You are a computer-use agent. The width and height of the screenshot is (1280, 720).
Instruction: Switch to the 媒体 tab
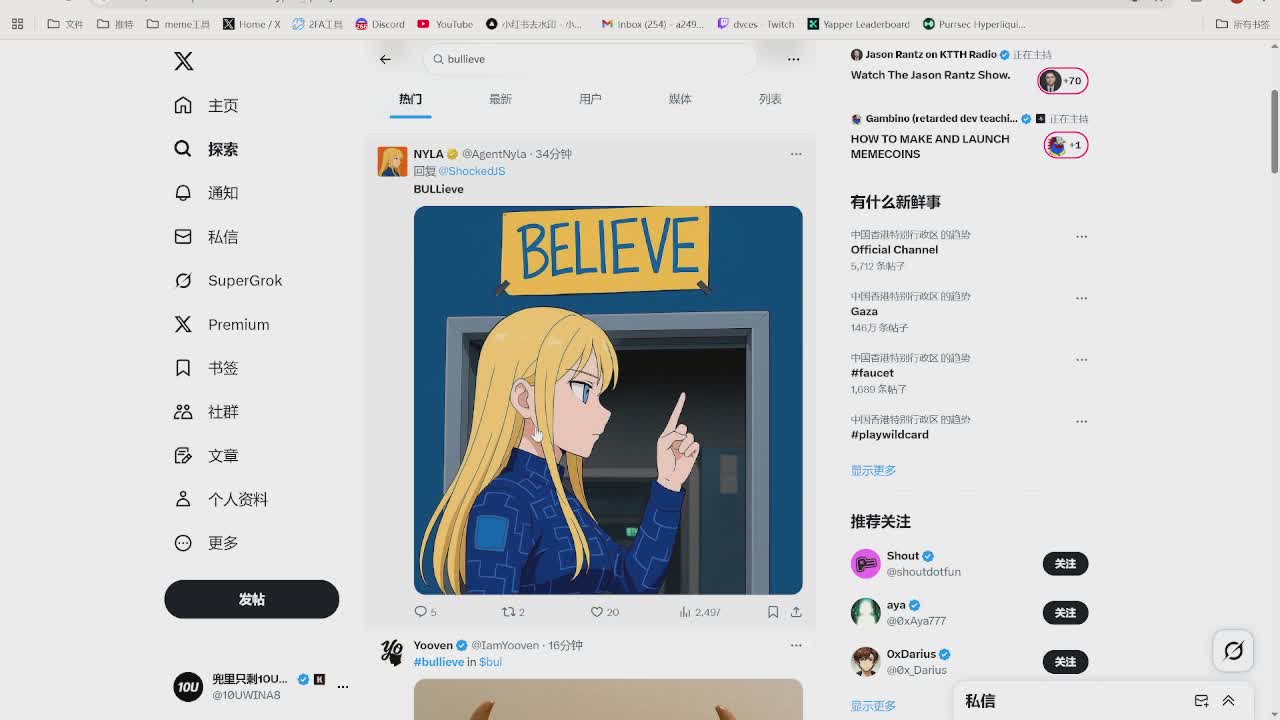pyautogui.click(x=680, y=99)
